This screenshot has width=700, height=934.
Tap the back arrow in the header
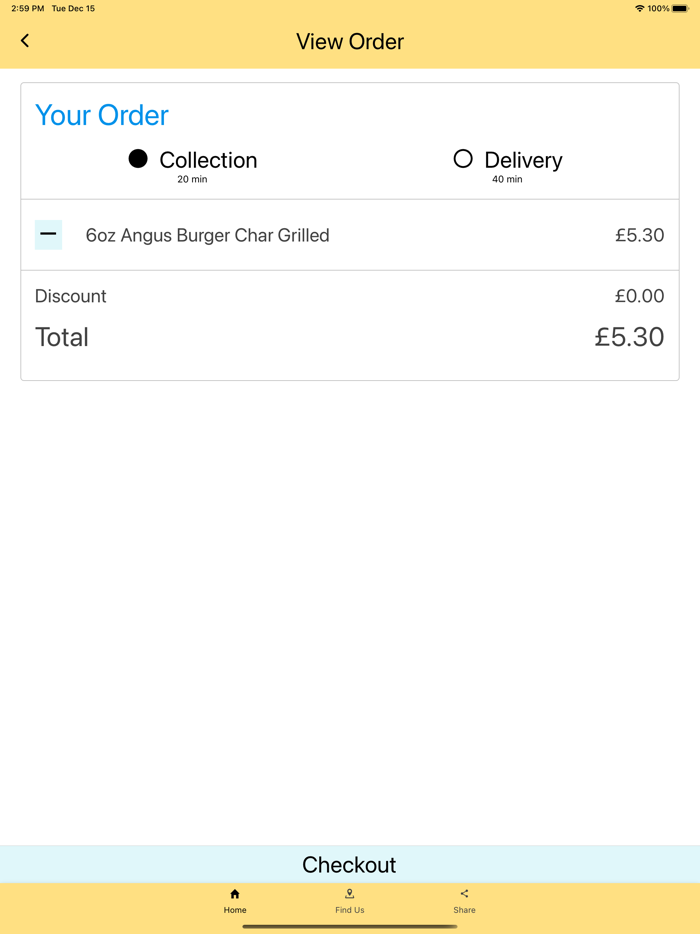pos(25,41)
